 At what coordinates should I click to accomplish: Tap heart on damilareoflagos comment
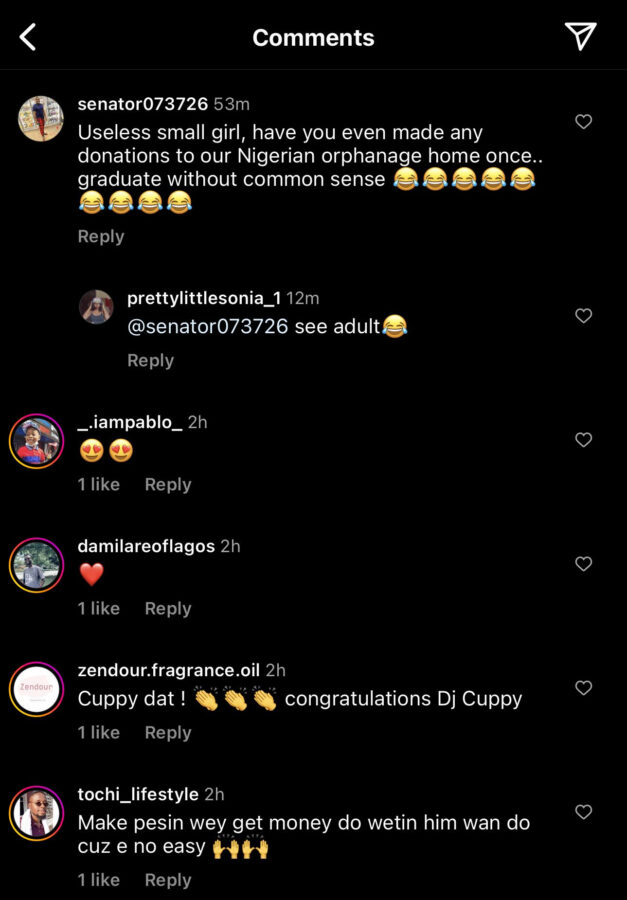(584, 564)
